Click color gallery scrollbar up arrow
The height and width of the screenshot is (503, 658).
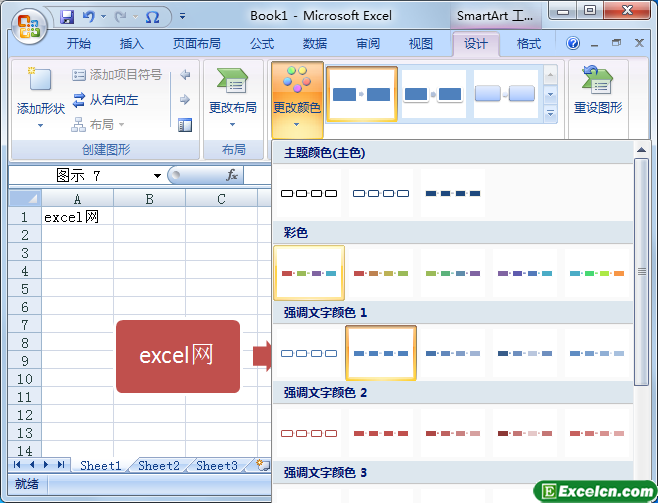point(641,150)
